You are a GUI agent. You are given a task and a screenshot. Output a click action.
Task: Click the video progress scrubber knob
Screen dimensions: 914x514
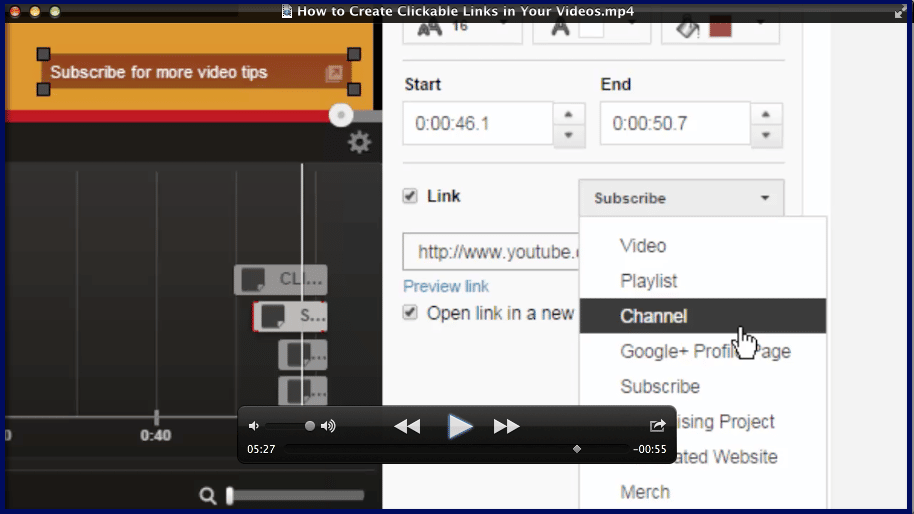pos(341,115)
